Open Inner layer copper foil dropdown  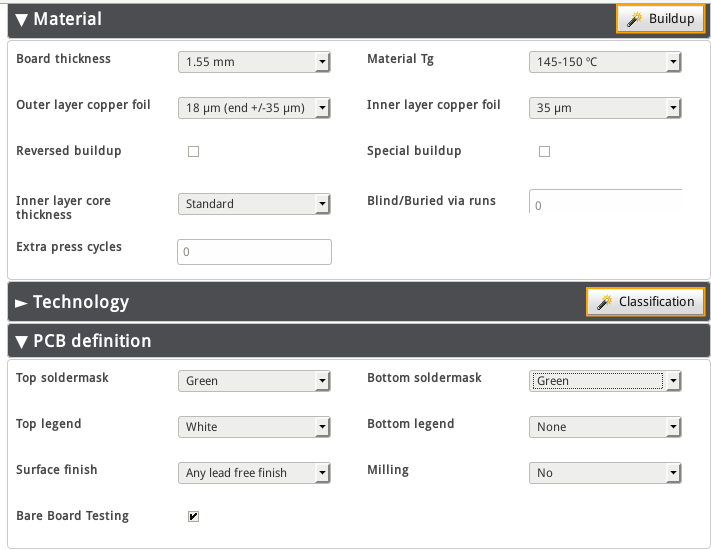[x=605, y=108]
